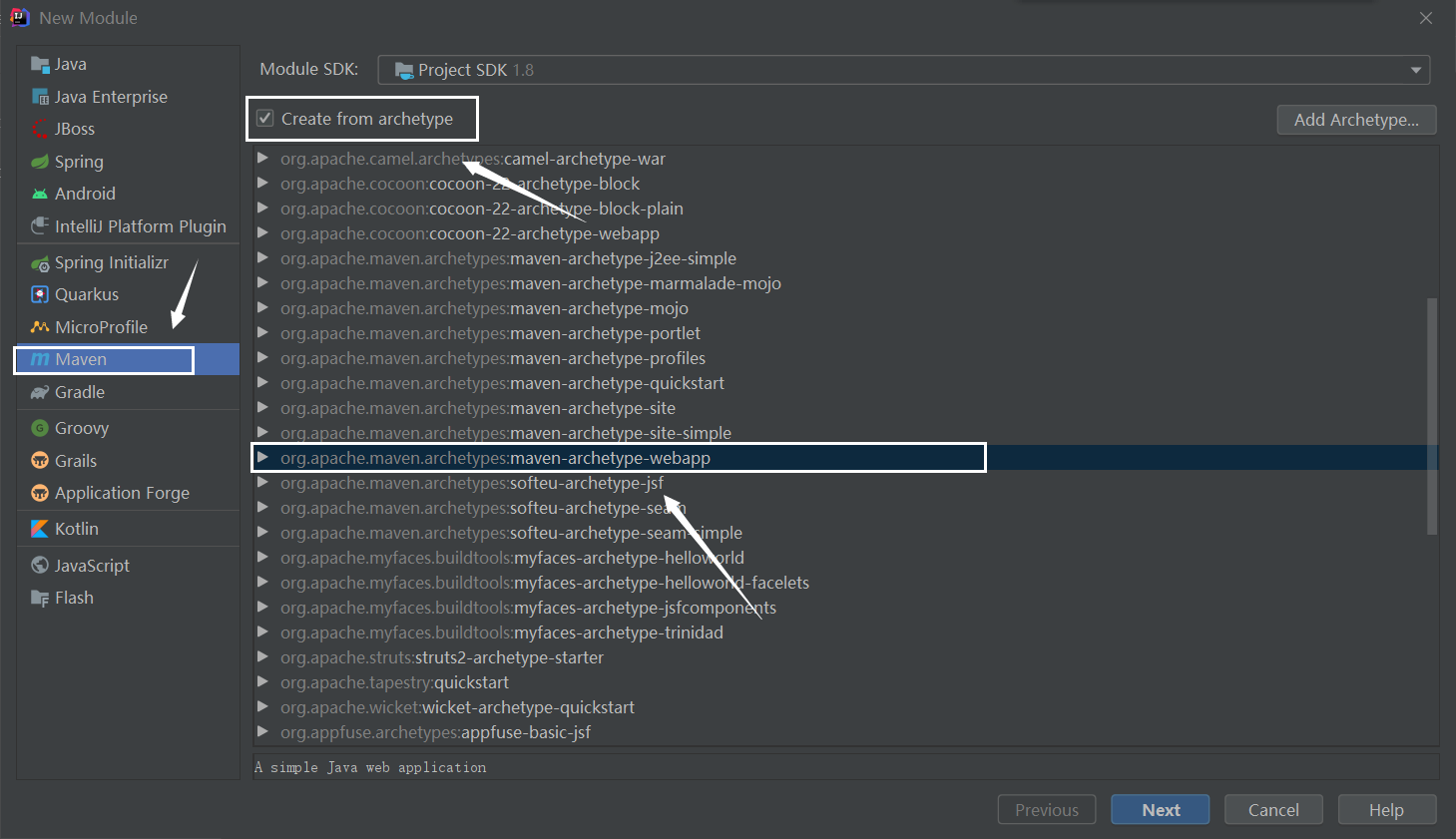
Task: Pick the Application Forge icon
Action: [x=40, y=493]
